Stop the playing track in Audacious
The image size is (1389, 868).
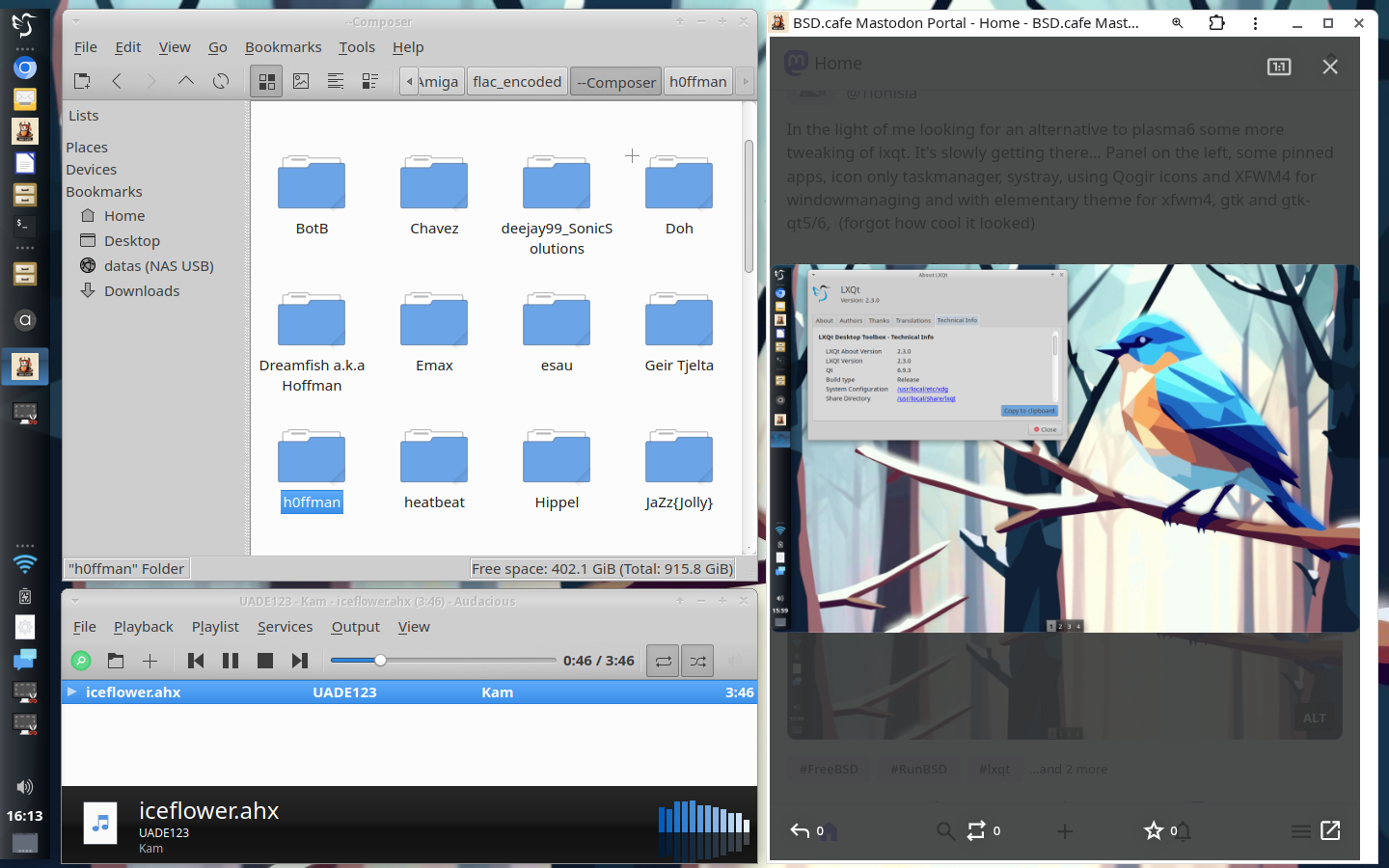click(x=265, y=661)
